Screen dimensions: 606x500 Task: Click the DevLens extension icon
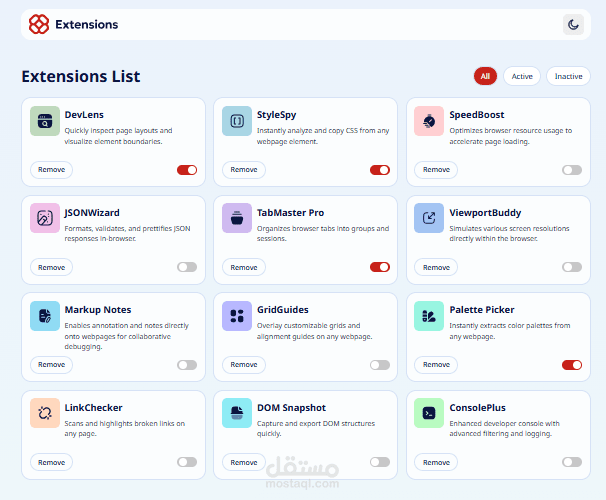(45, 121)
